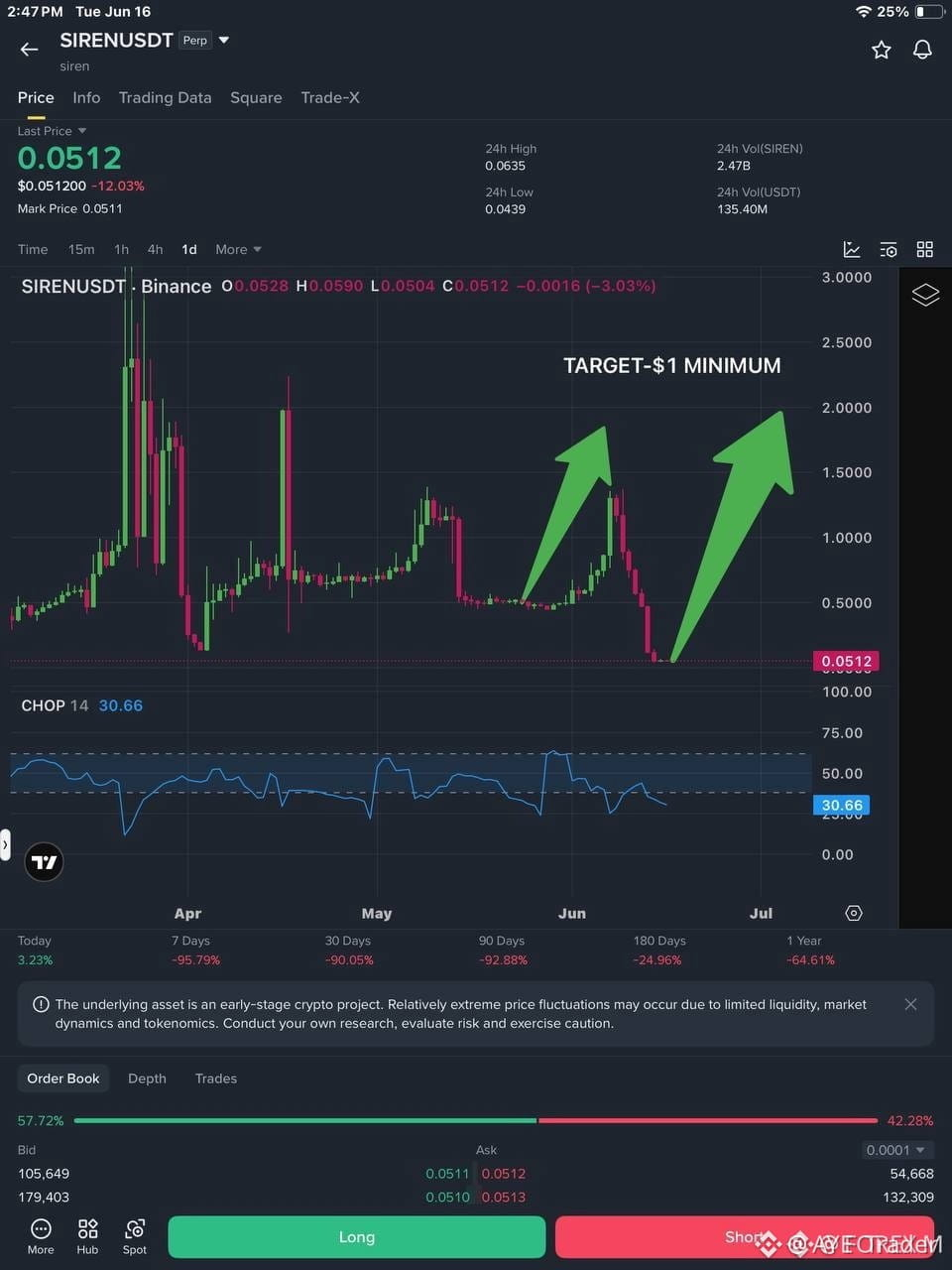This screenshot has height=1270, width=952.
Task: Select the Price tab
Action: tap(36, 97)
